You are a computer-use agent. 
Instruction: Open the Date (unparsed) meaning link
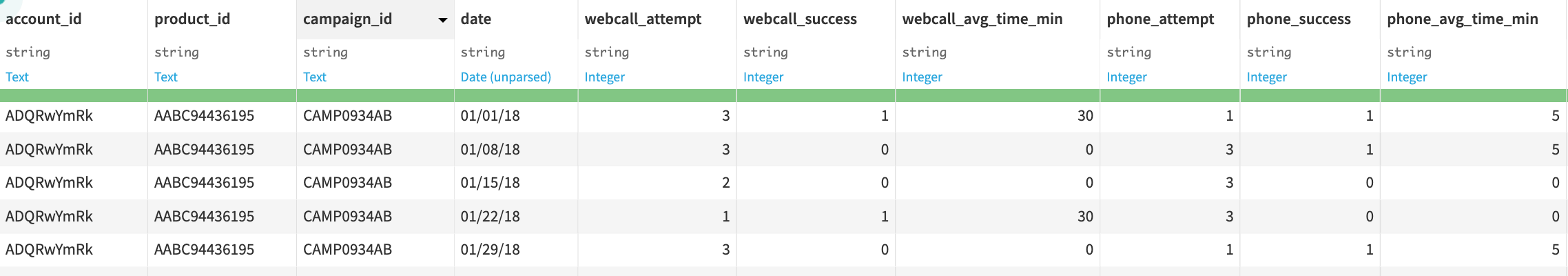506,77
